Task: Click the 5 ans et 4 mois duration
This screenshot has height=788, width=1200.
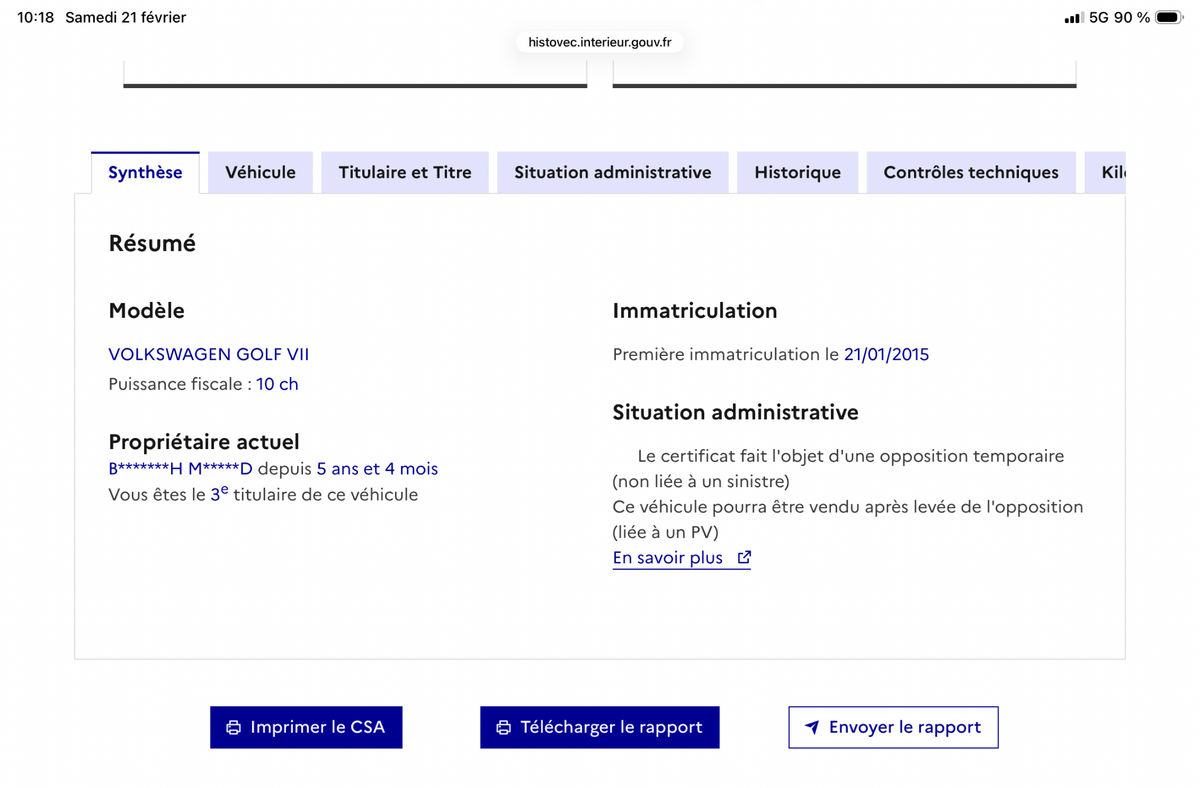Action: pyautogui.click(x=377, y=469)
